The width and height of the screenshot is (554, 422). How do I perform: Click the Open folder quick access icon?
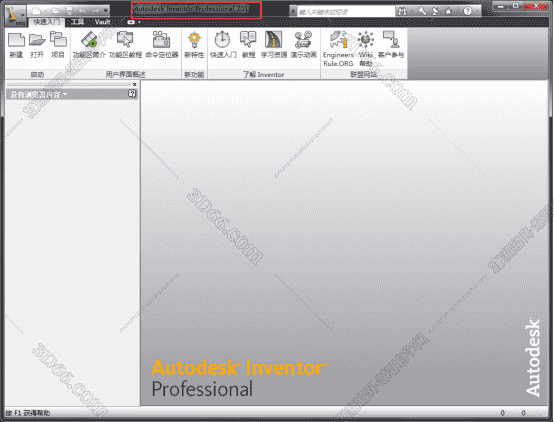point(55,11)
